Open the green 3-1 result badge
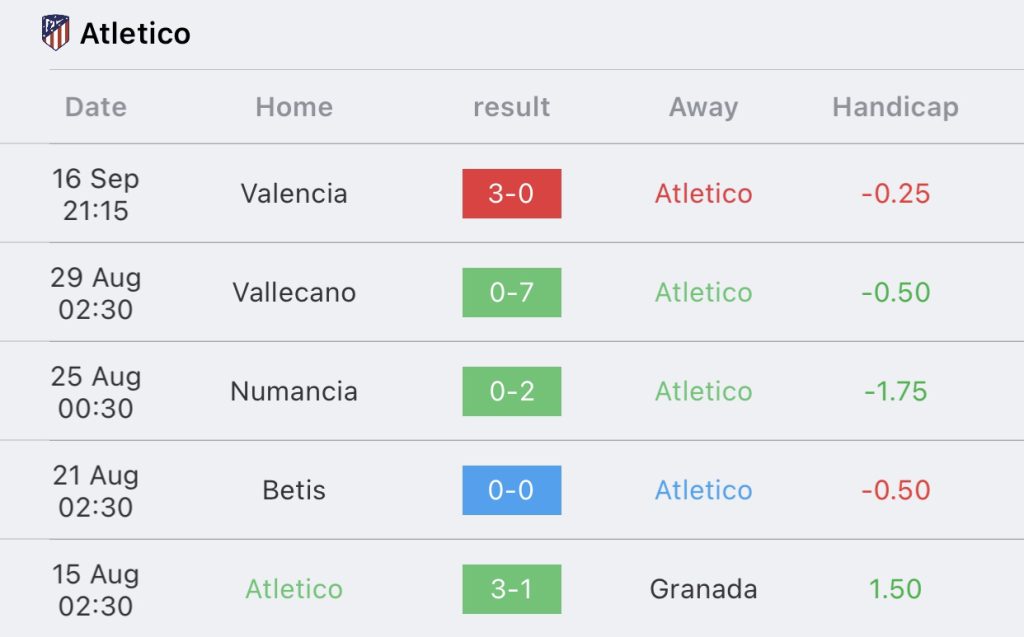Image resolution: width=1024 pixels, height=637 pixels. point(511,589)
